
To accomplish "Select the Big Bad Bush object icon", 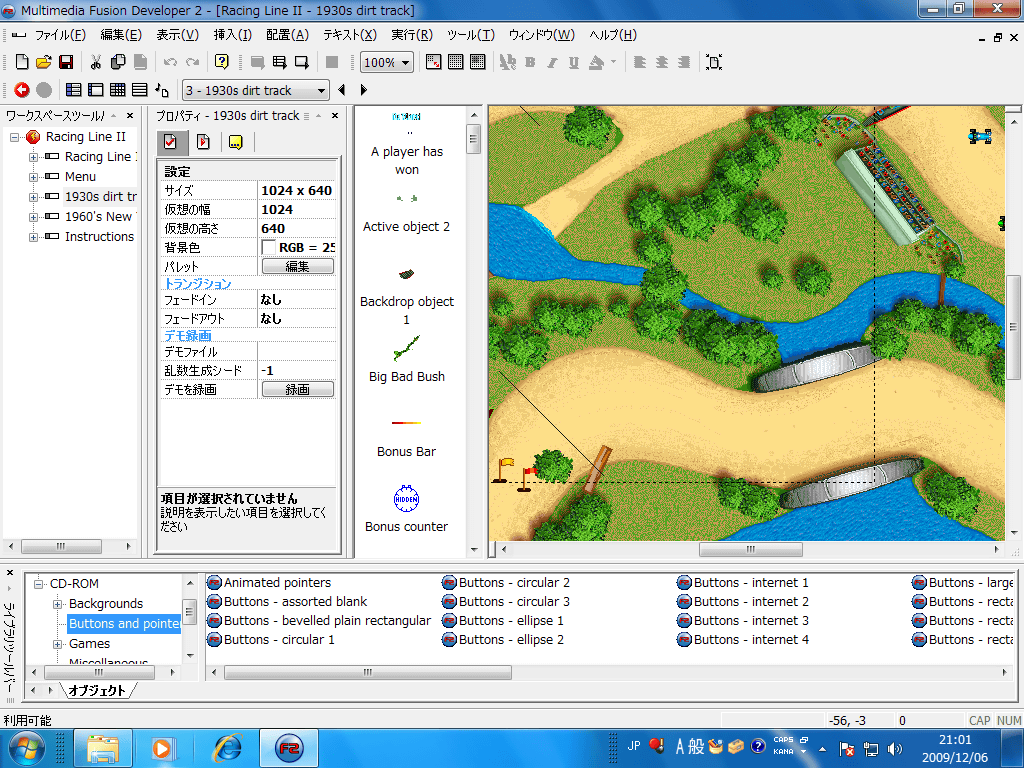I will point(406,348).
